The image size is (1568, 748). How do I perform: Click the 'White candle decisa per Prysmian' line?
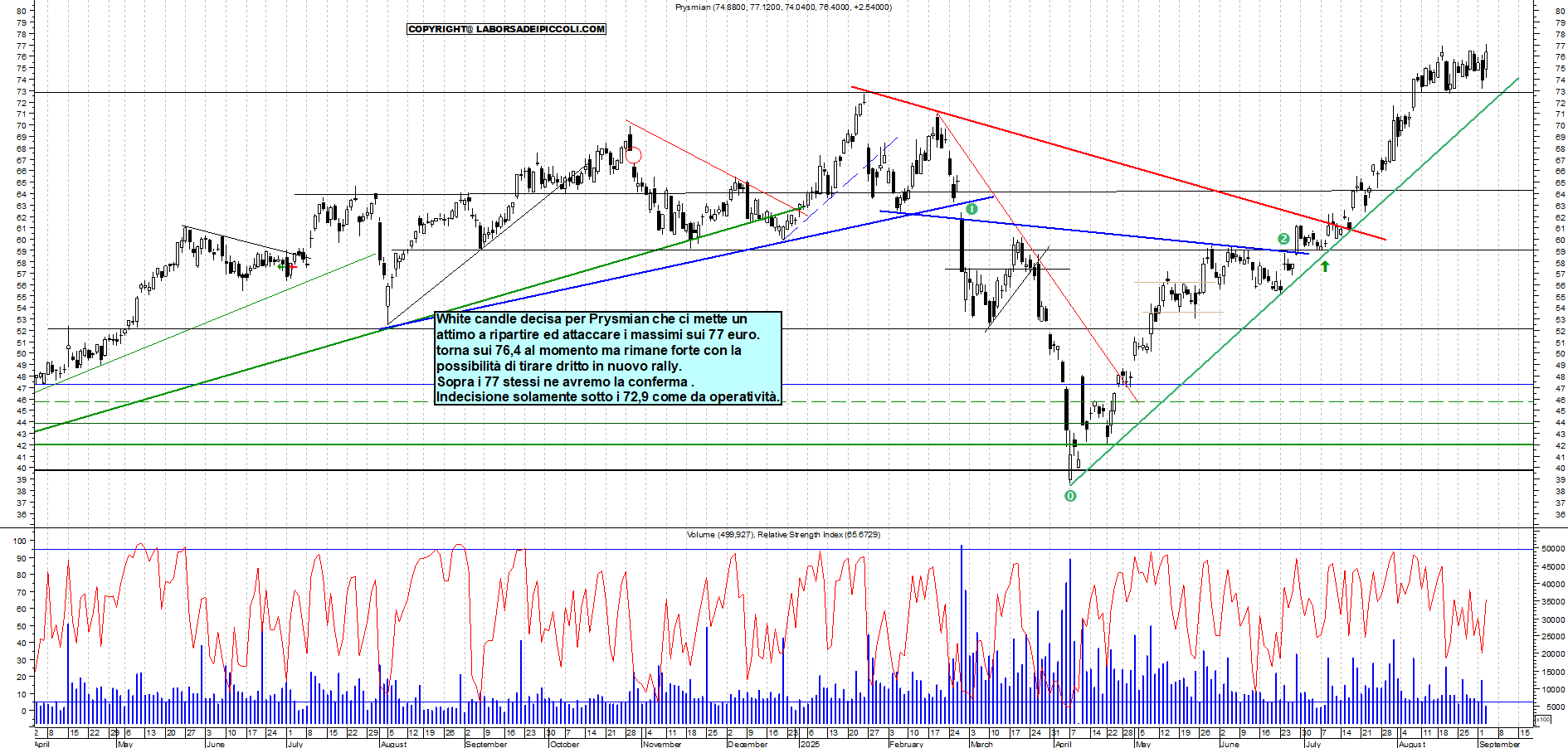coord(592,319)
